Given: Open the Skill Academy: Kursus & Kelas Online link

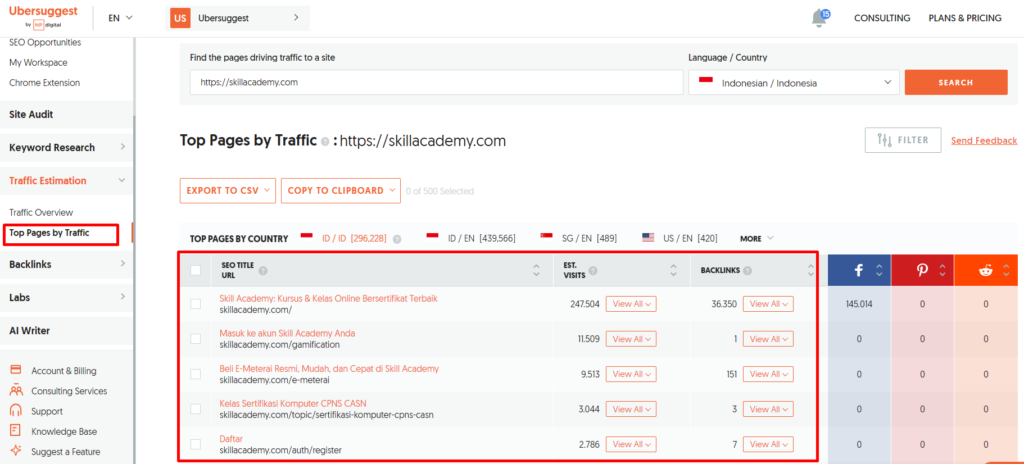Looking at the screenshot, I should (328, 299).
